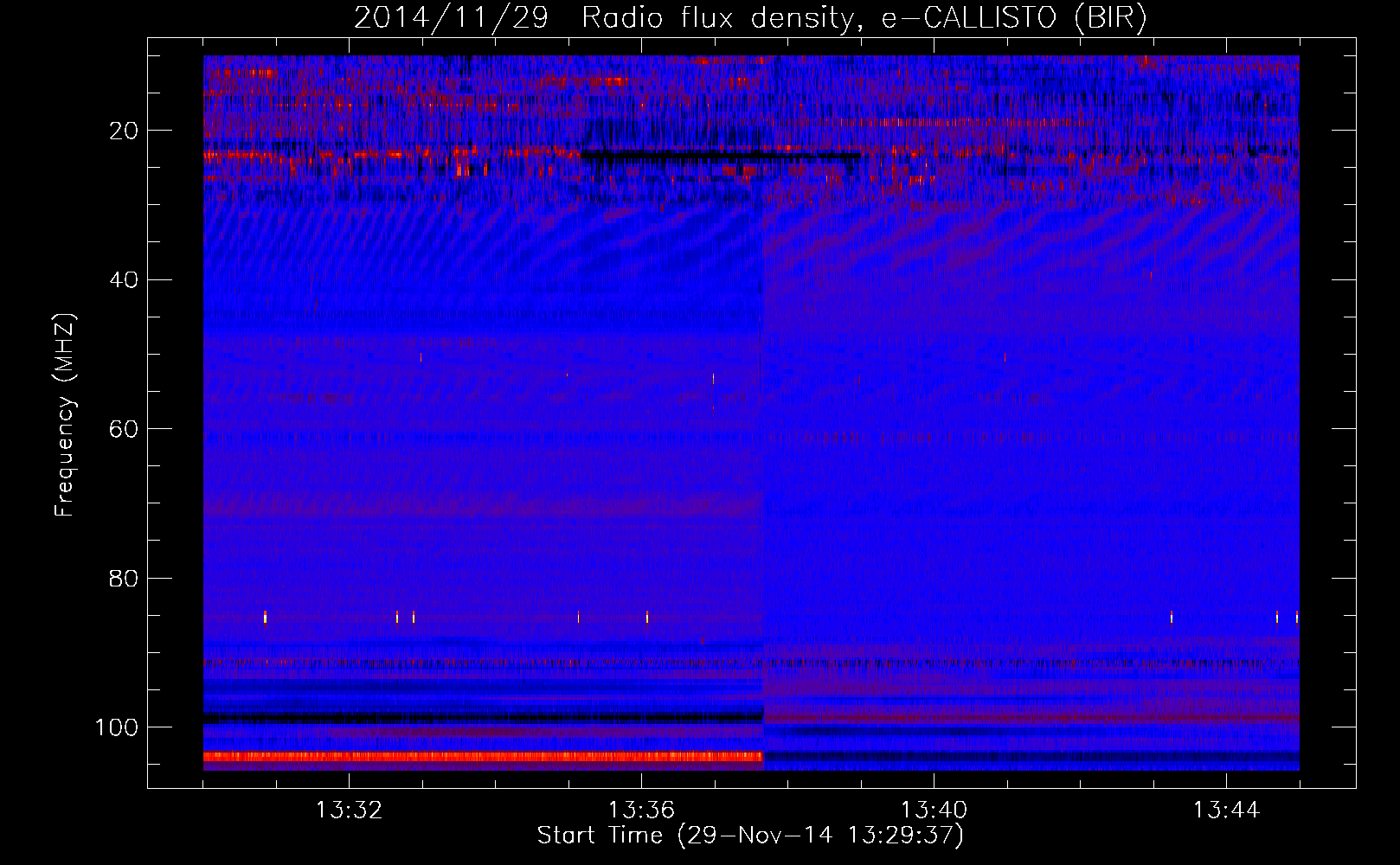Click the 20 frequency tick label
The image size is (1400, 865).
point(125,131)
